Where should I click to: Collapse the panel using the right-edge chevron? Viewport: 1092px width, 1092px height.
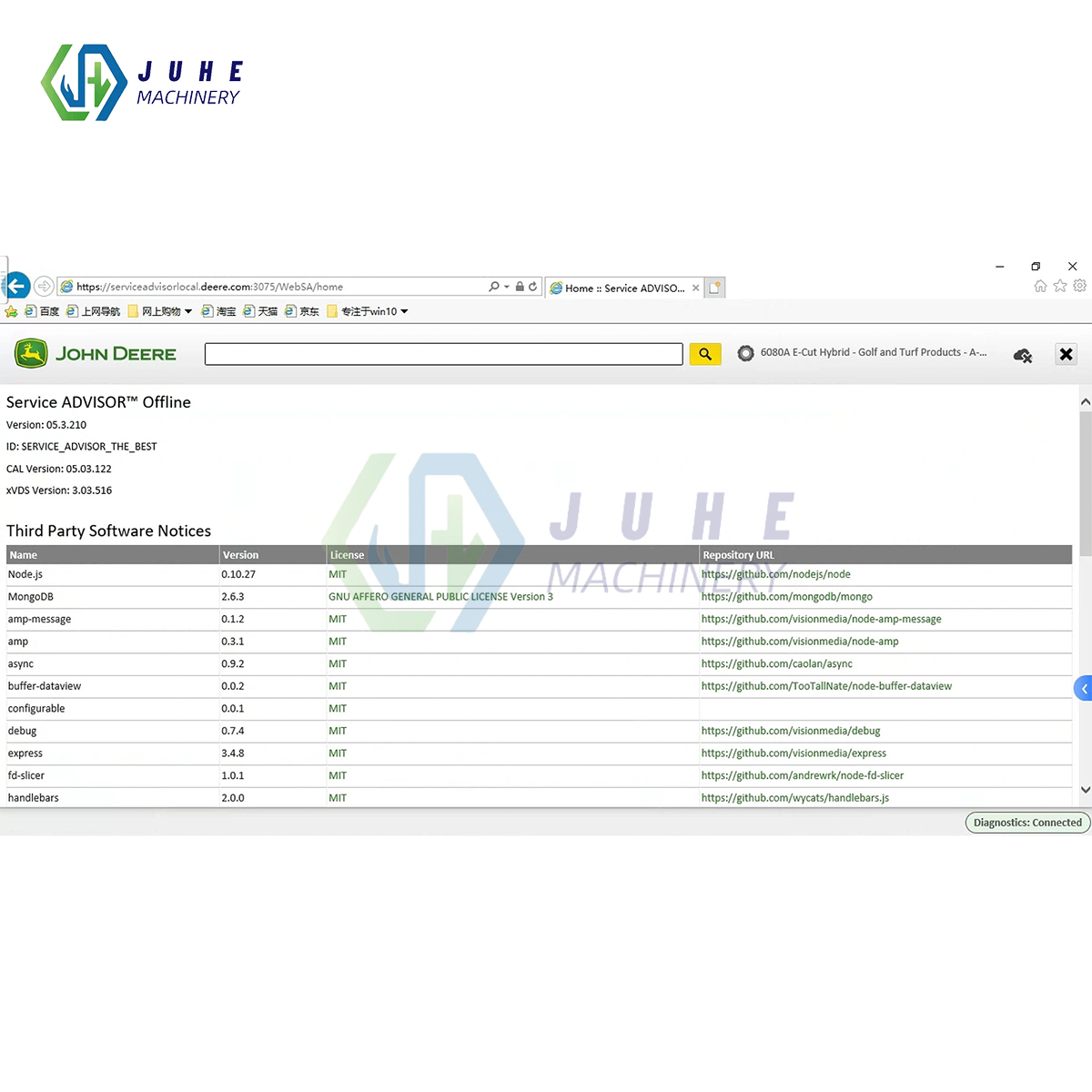tap(1083, 689)
